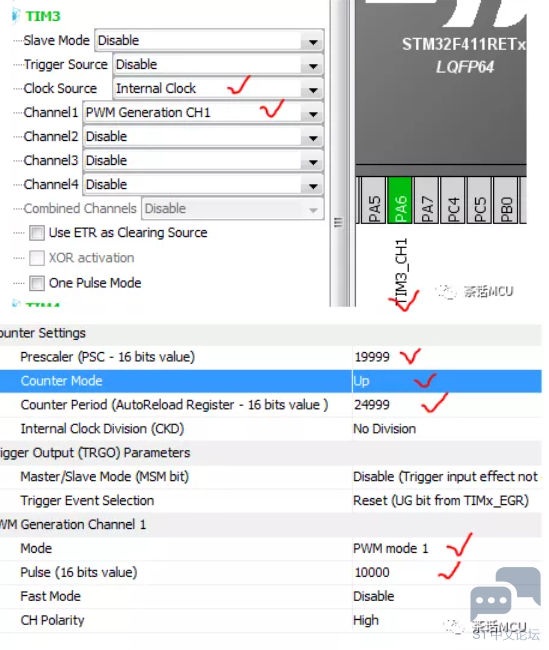Screen dimensions: 549x650
Task: Change the Fast Mode Disable value
Action: point(374,597)
